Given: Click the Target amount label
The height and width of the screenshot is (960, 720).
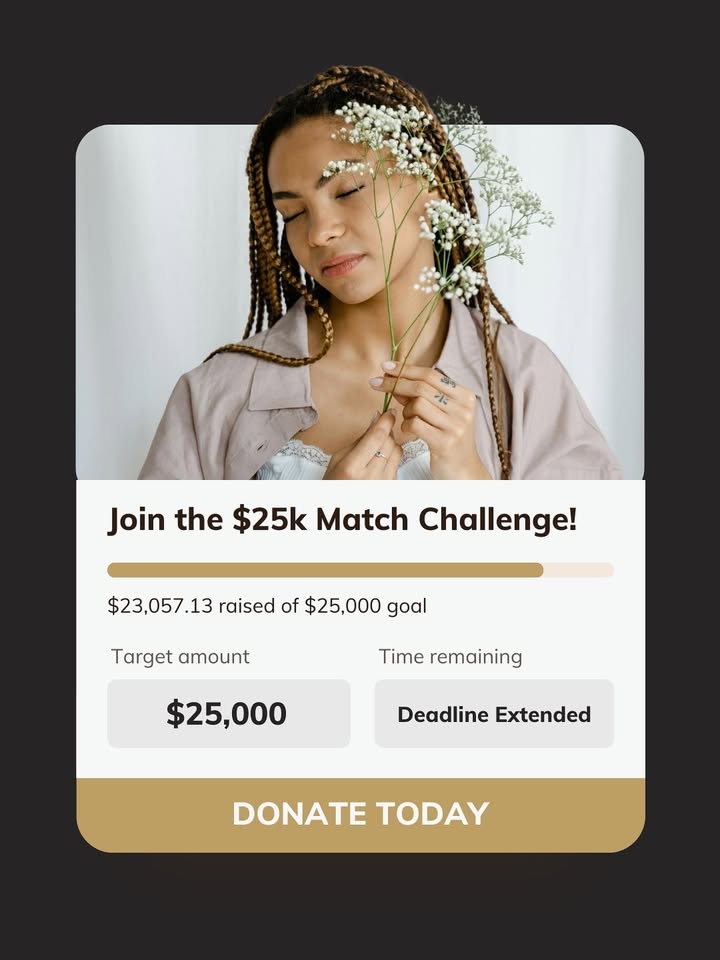Looking at the screenshot, I should point(181,657).
